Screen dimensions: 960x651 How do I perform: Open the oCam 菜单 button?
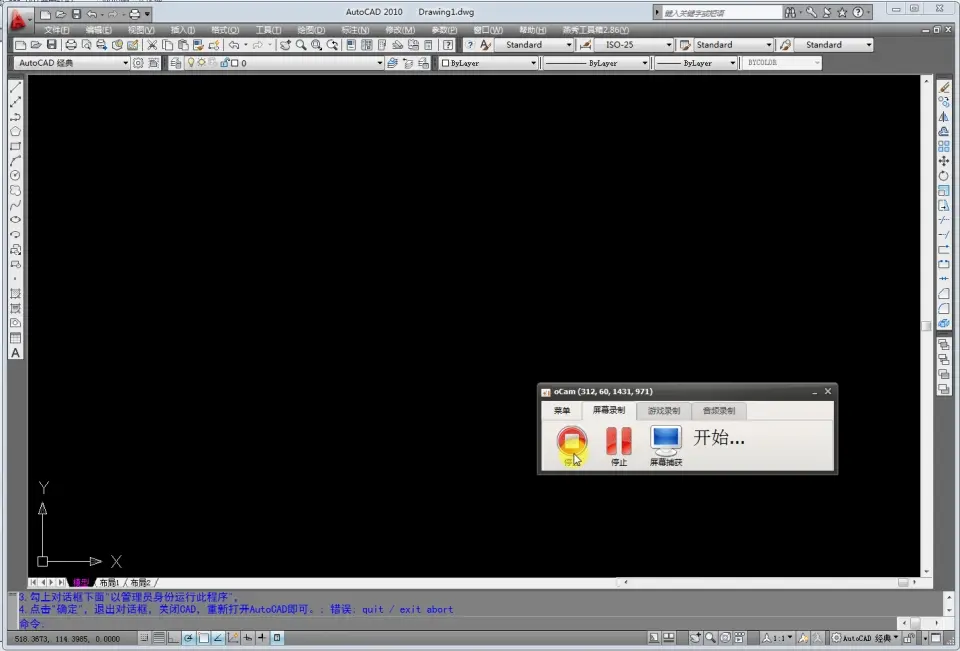561,410
